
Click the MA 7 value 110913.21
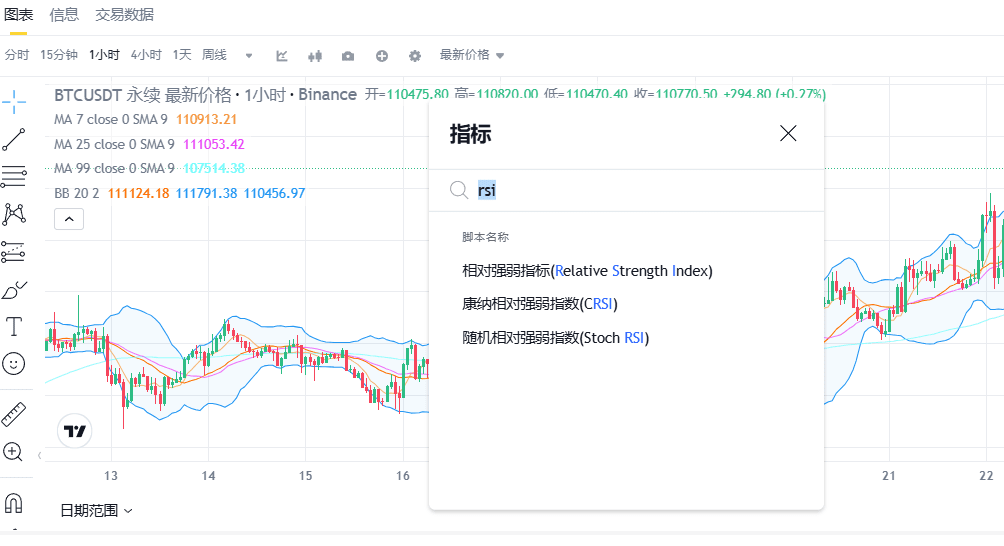click(x=207, y=120)
